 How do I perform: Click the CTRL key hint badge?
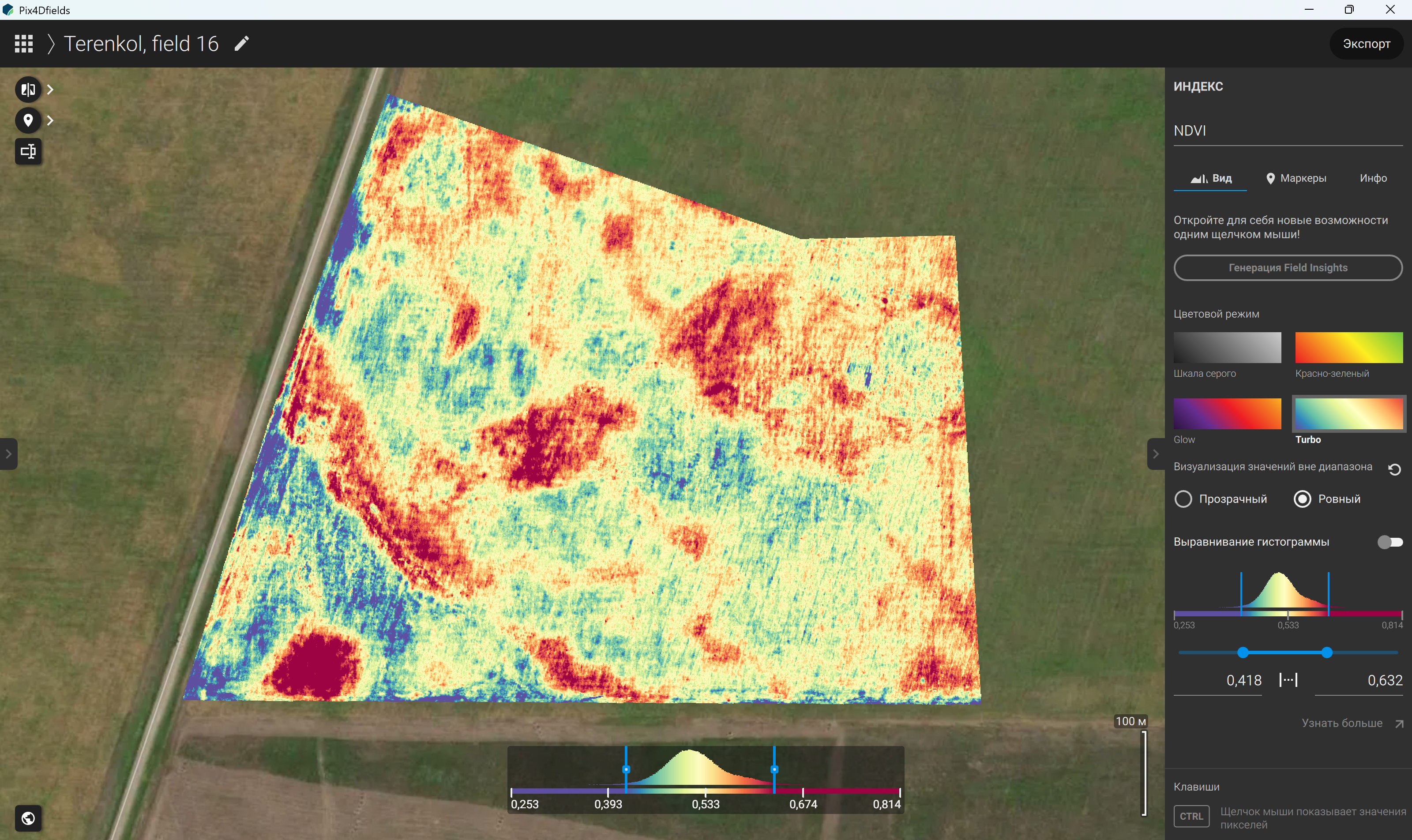pyautogui.click(x=1191, y=816)
